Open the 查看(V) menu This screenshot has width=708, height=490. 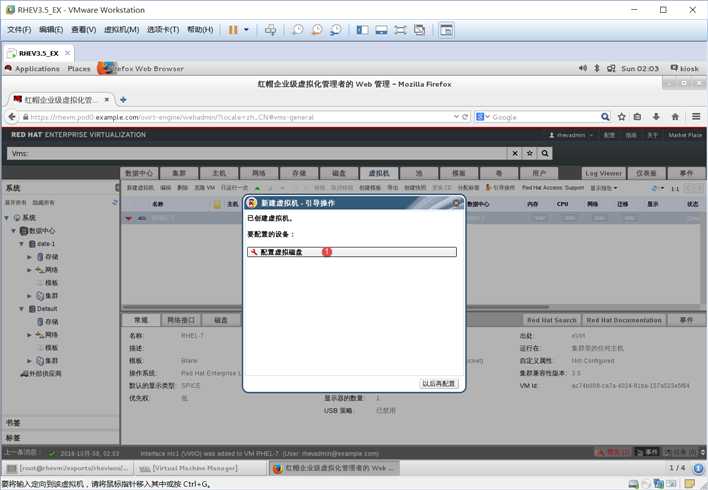tap(84, 30)
